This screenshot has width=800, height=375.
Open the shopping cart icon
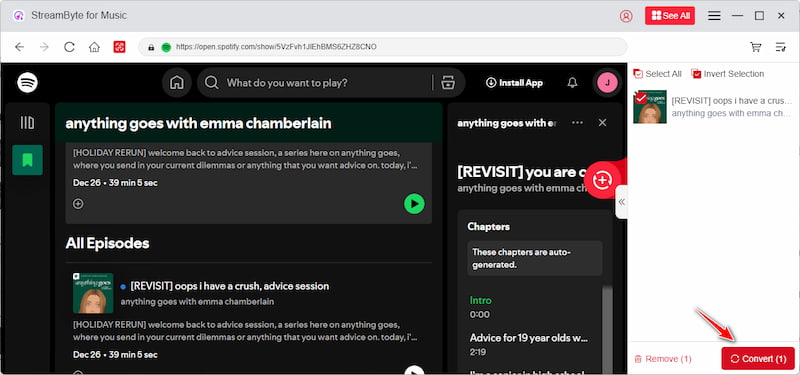[756, 47]
